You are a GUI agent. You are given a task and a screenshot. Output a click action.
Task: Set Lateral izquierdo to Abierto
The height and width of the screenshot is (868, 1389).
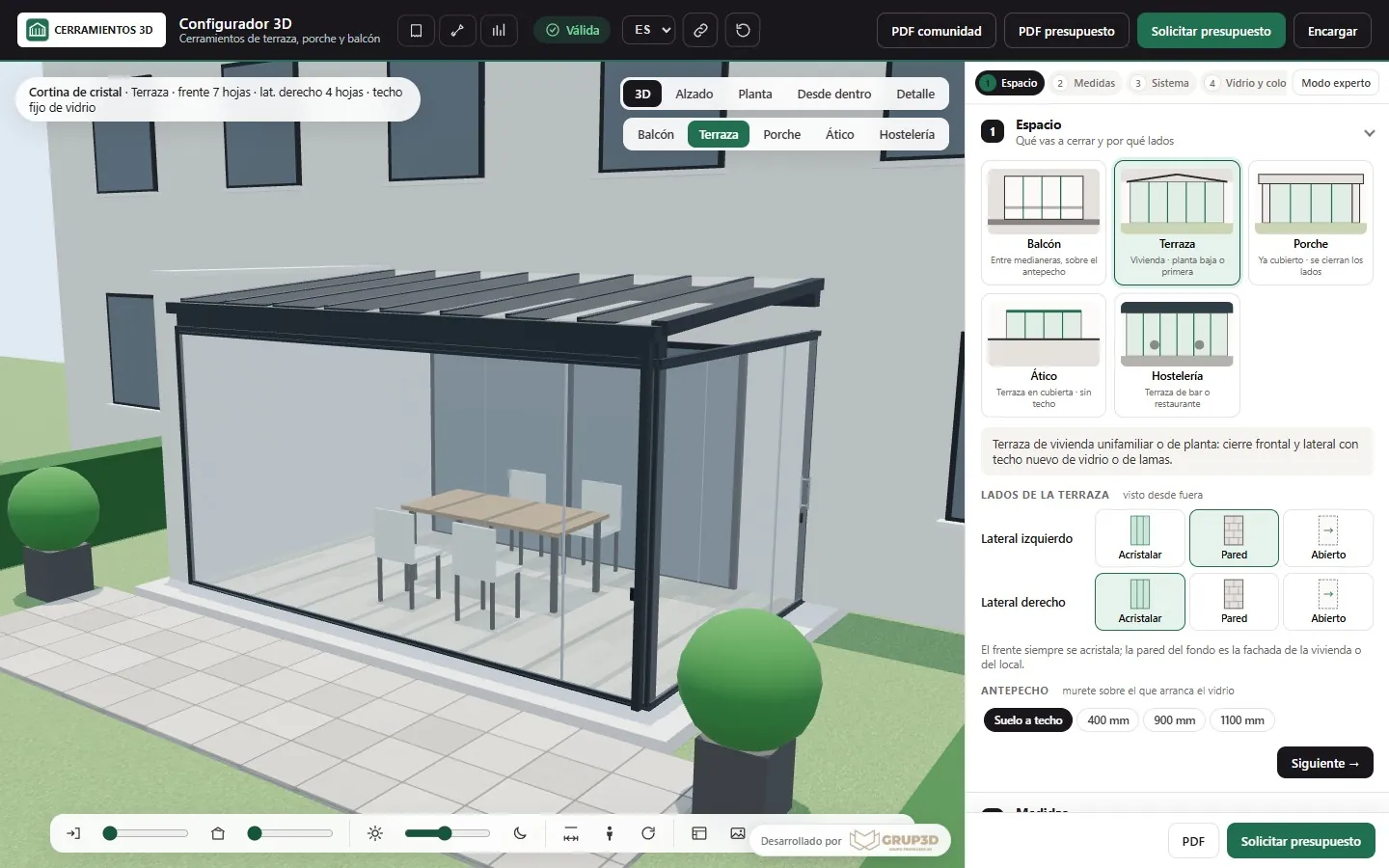pos(1328,538)
